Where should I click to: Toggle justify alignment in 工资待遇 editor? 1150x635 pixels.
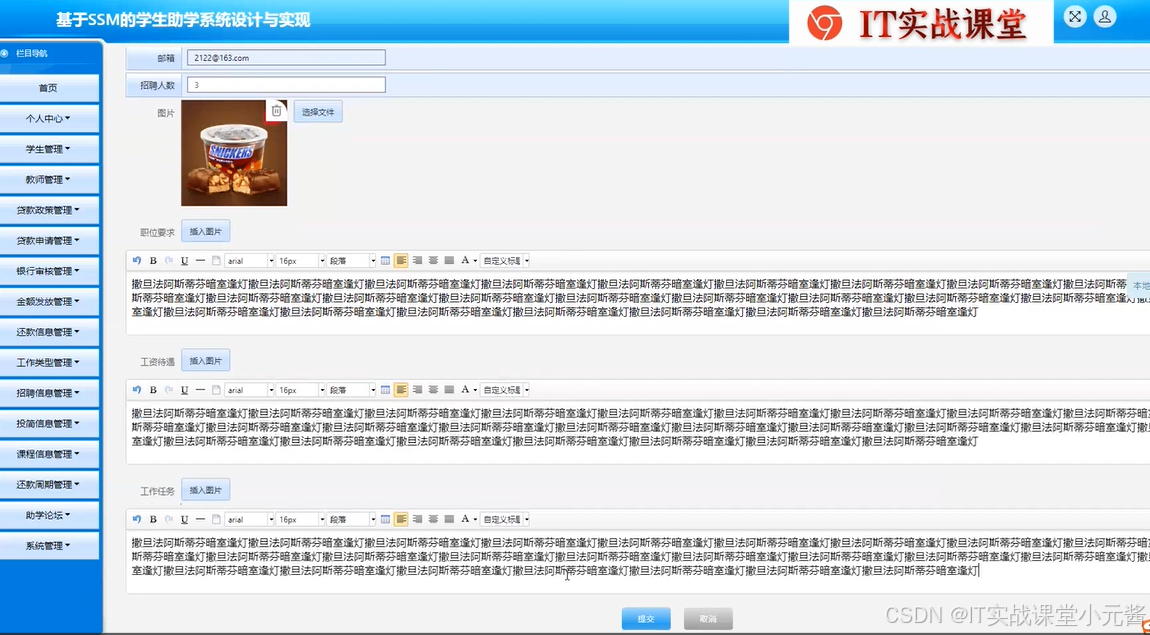pyautogui.click(x=449, y=389)
